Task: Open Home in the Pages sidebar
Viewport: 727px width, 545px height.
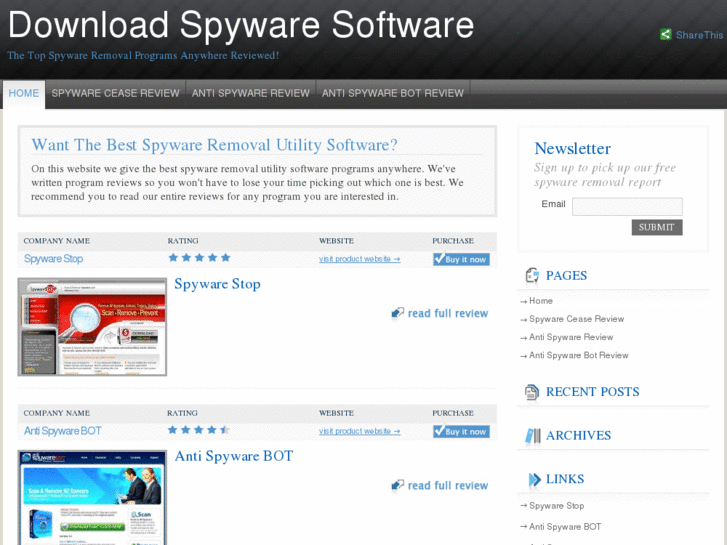Action: click(541, 301)
